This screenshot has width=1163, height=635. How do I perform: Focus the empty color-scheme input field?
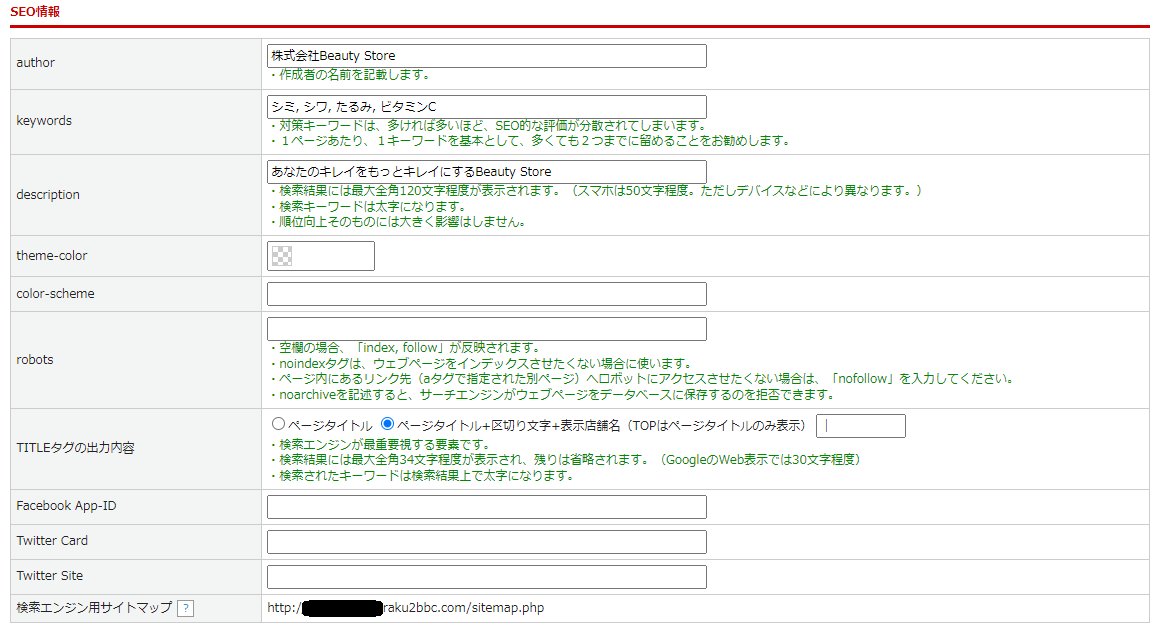(x=486, y=293)
